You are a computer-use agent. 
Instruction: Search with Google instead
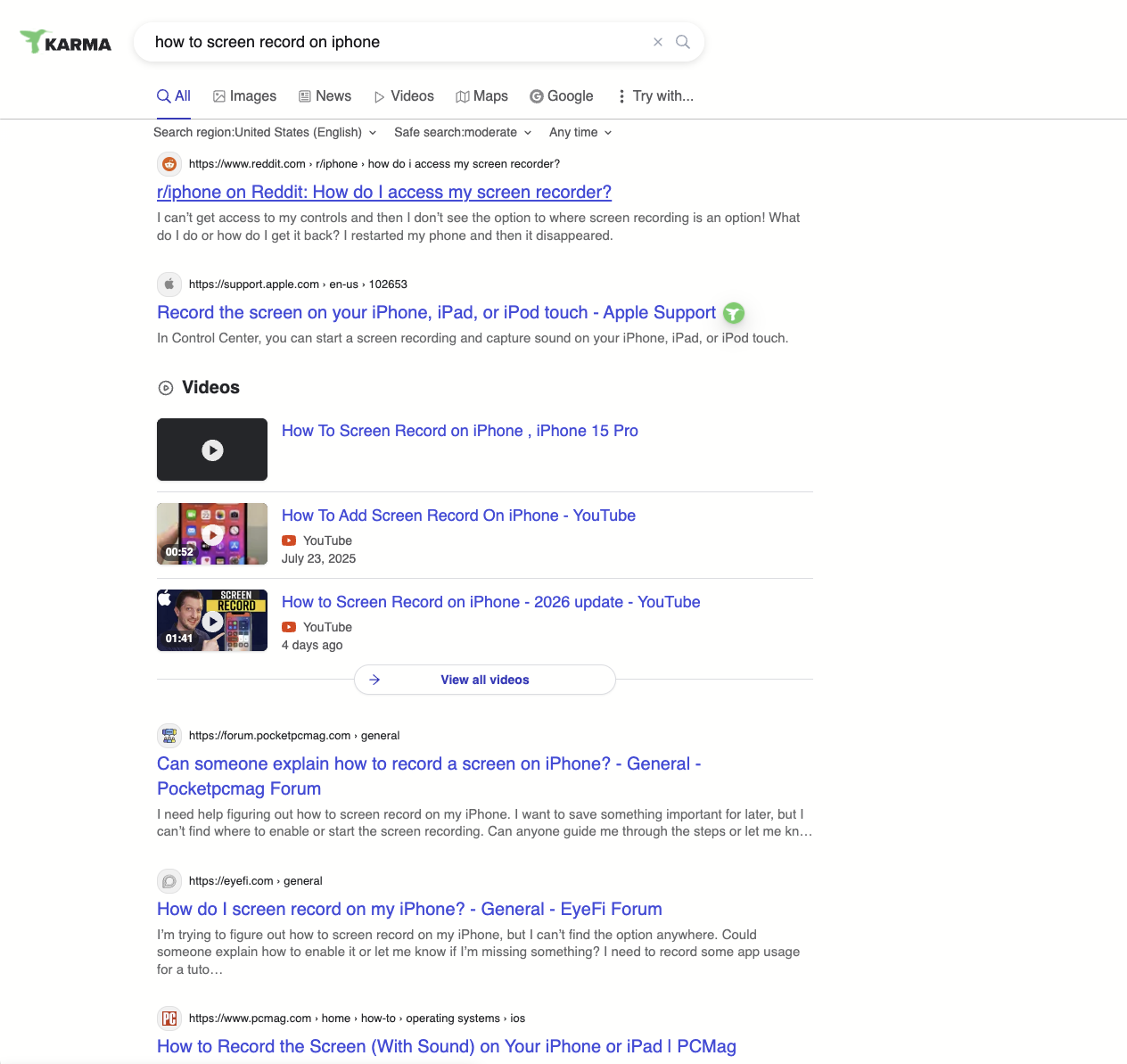(562, 96)
